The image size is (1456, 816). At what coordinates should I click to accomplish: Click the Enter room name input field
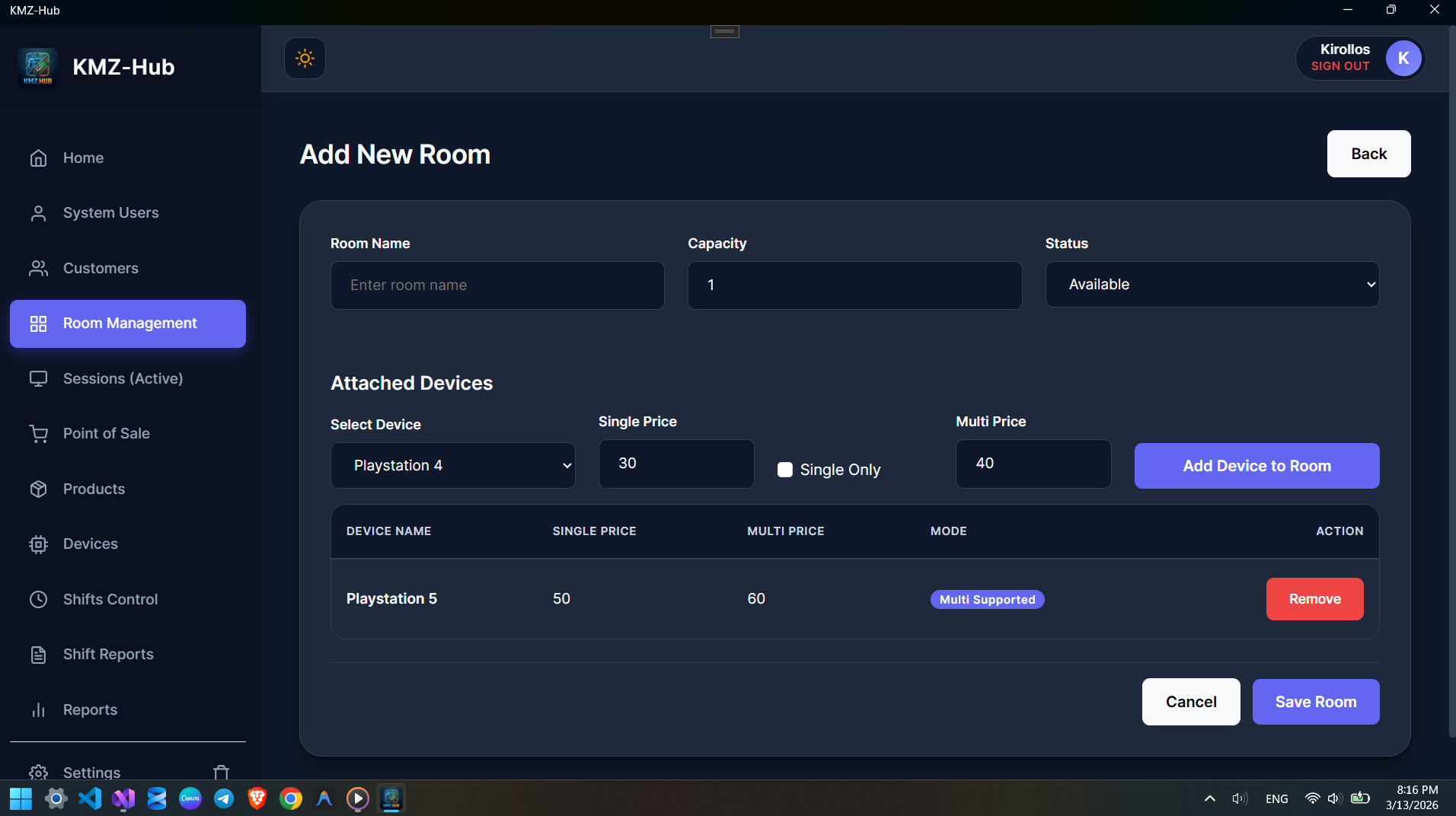pyautogui.click(x=497, y=285)
